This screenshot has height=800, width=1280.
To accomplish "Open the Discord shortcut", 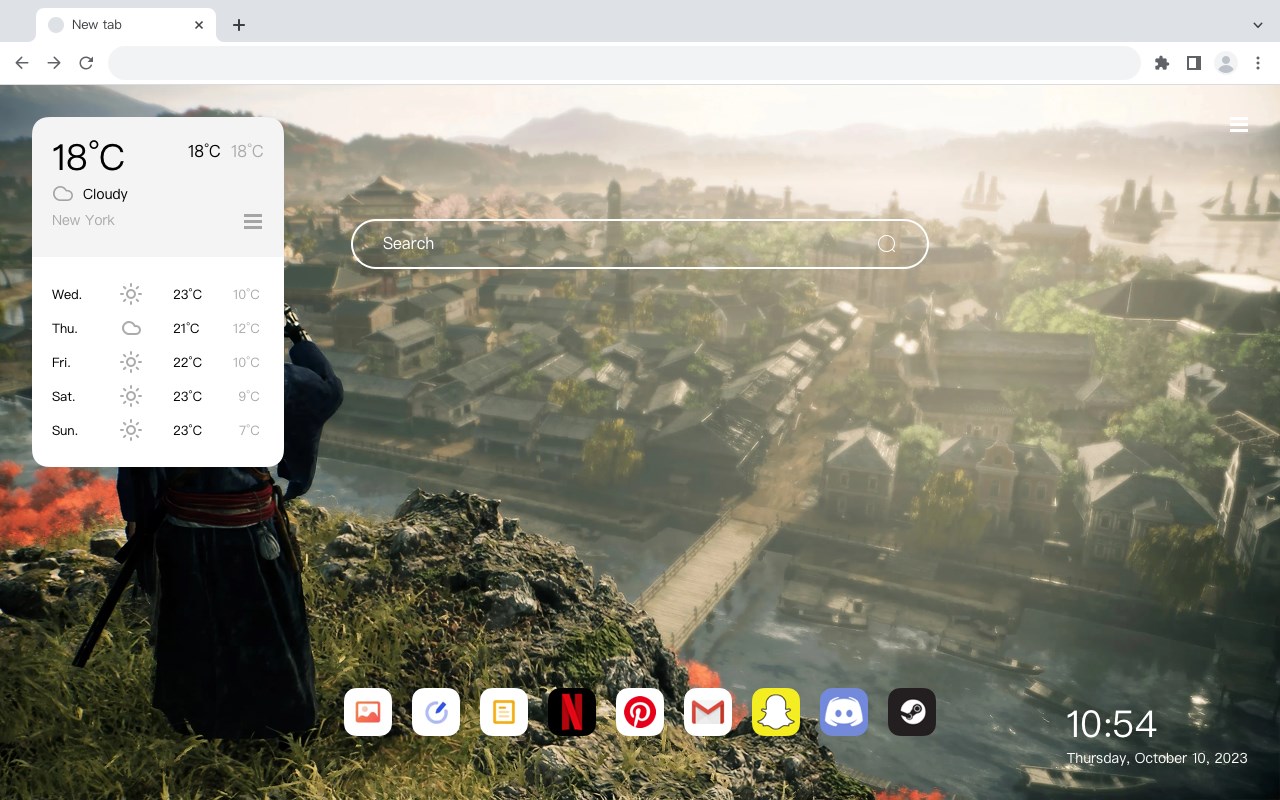I will [x=844, y=712].
